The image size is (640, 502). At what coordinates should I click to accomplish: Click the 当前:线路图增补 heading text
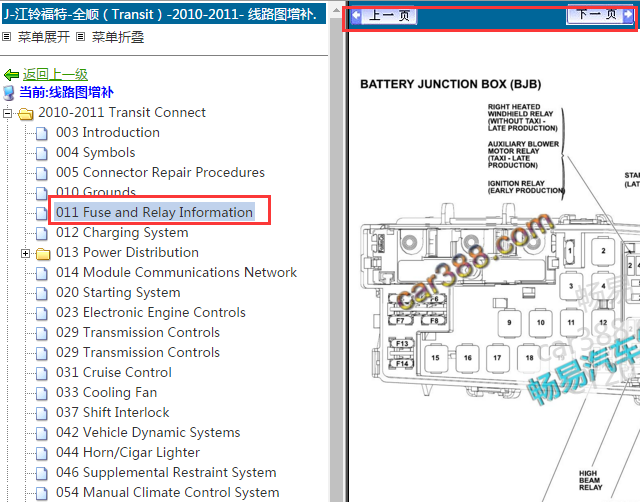click(x=66, y=93)
